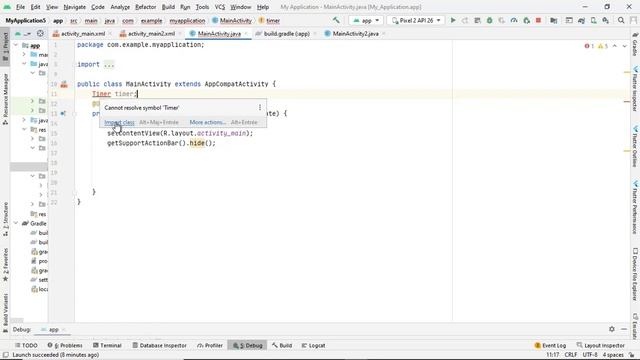
Task: Click the red error indicator in editor
Action: [589, 46]
